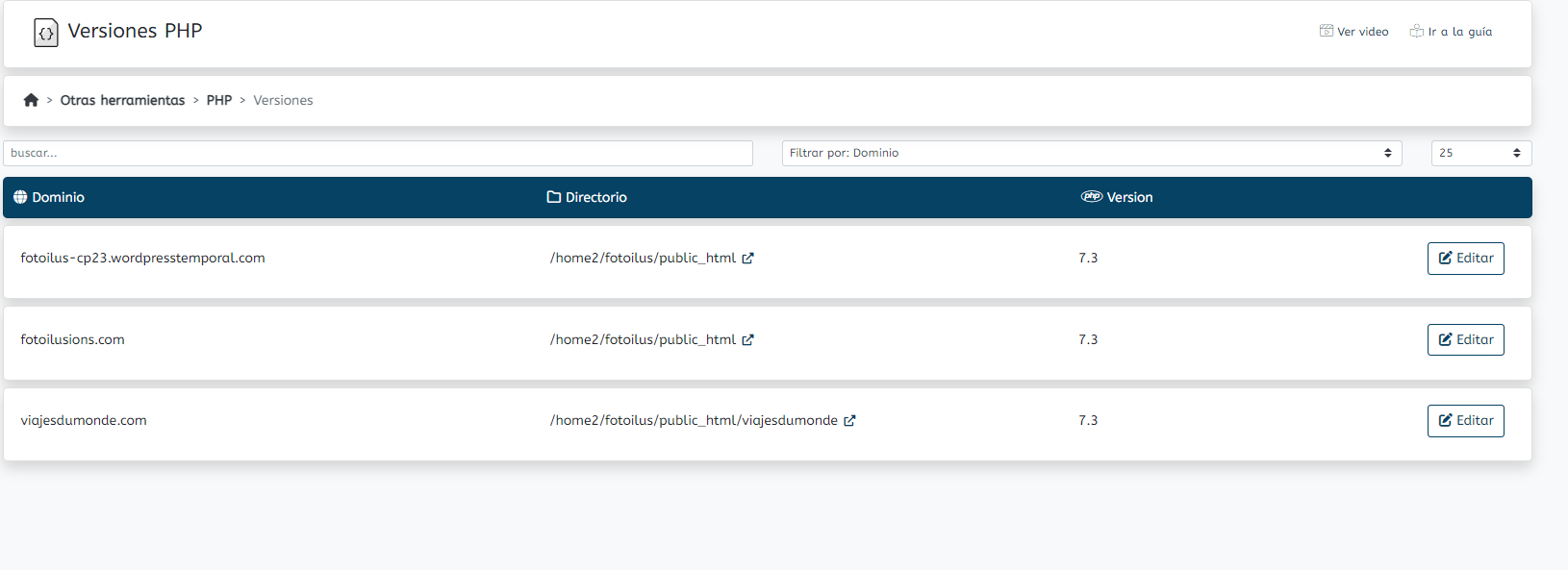Open external link icon for fotoilus-cp23 directory
Viewport: 1568px width, 570px height.
point(747,258)
